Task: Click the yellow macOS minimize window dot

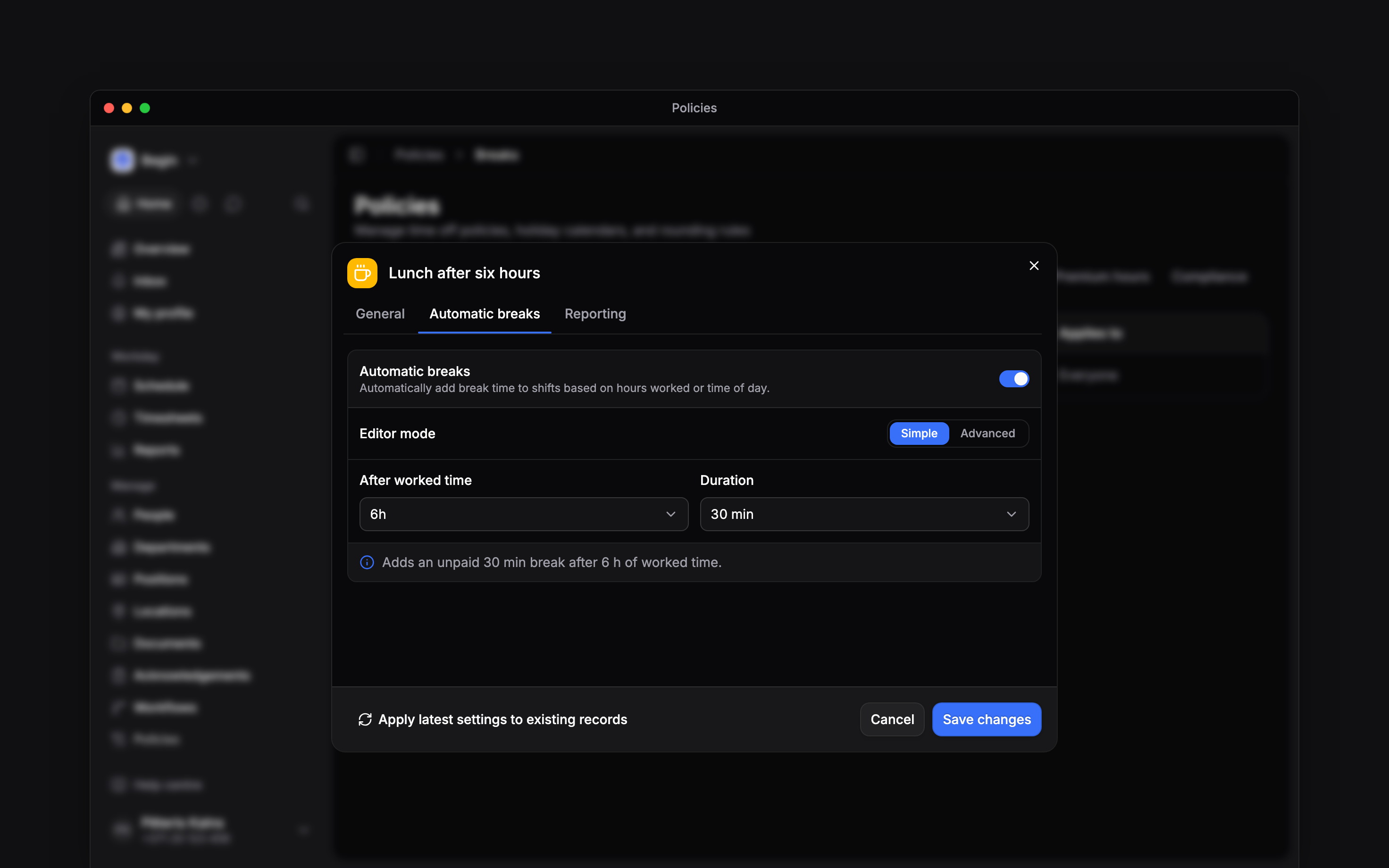Action: (127, 108)
